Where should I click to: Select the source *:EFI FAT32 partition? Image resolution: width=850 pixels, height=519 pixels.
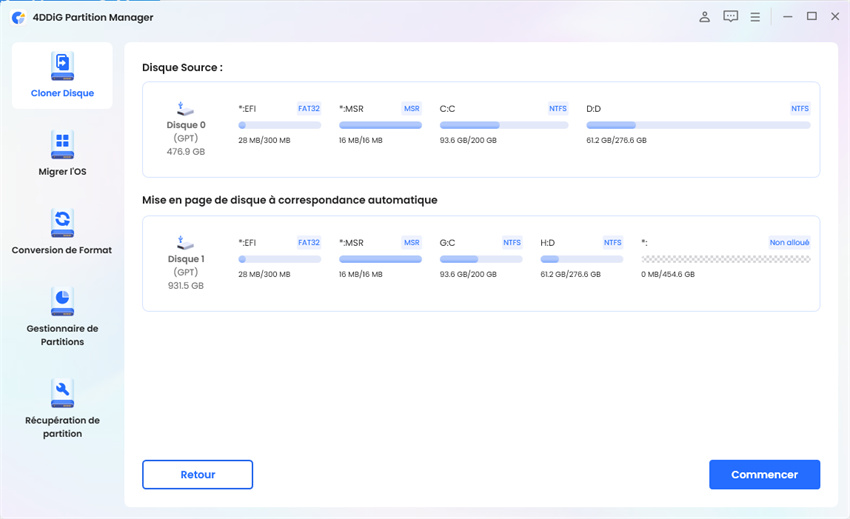279,125
